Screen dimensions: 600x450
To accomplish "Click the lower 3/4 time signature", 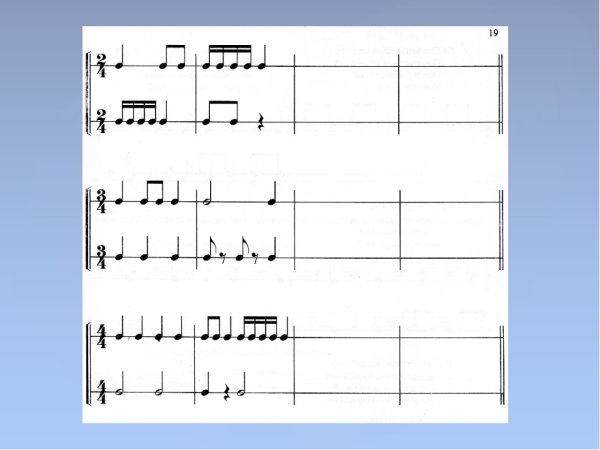I will (101, 257).
